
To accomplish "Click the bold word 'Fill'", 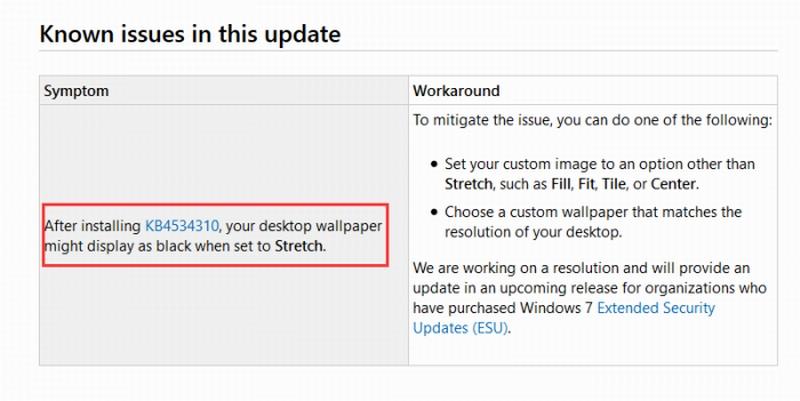I will click(x=561, y=184).
